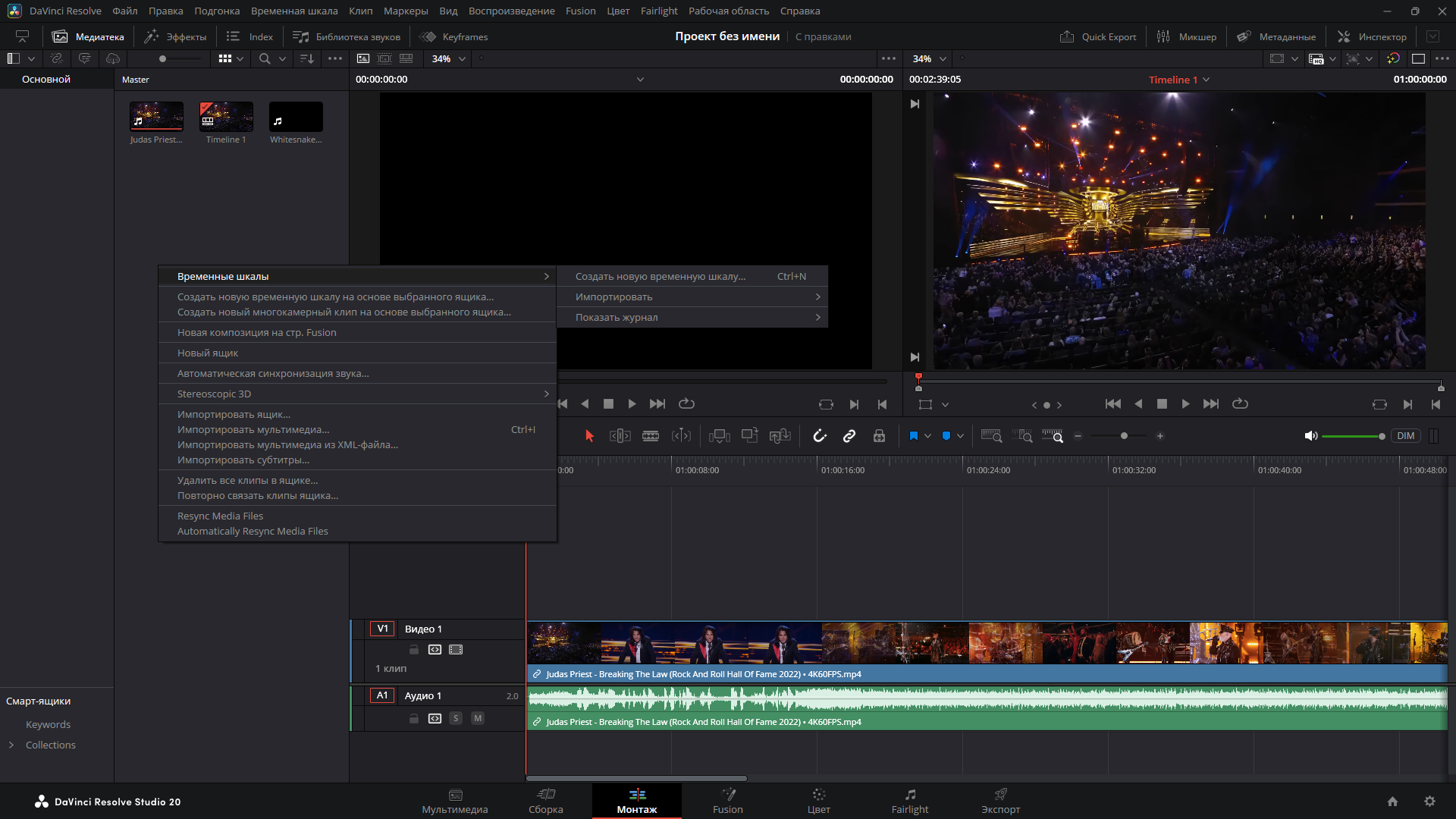Click the plus zoom-in icon on timeline

click(1160, 436)
